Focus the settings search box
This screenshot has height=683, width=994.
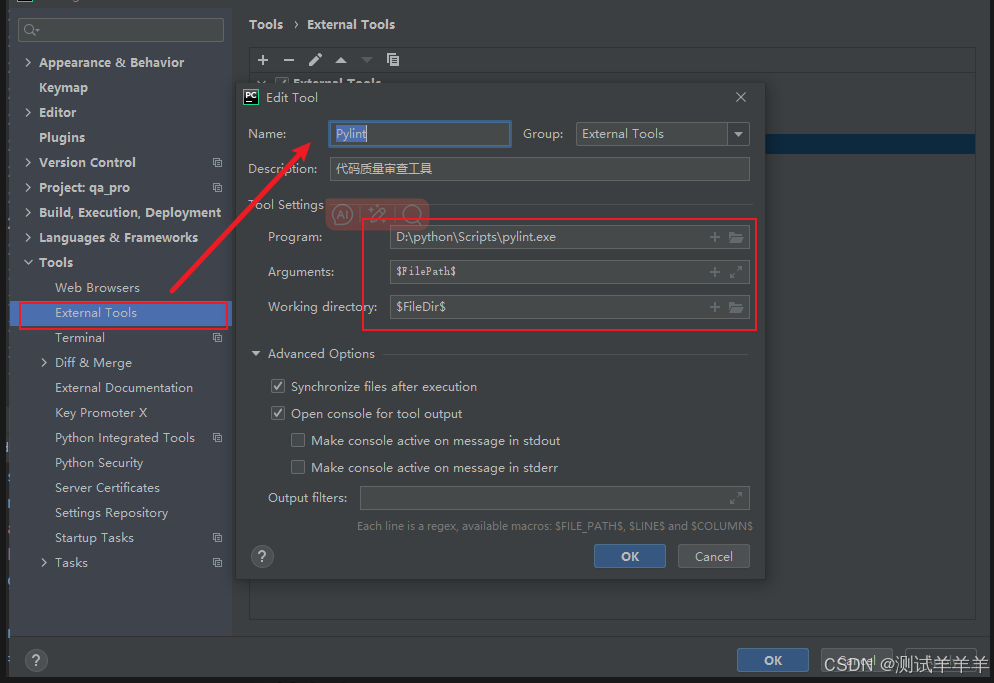[121, 30]
